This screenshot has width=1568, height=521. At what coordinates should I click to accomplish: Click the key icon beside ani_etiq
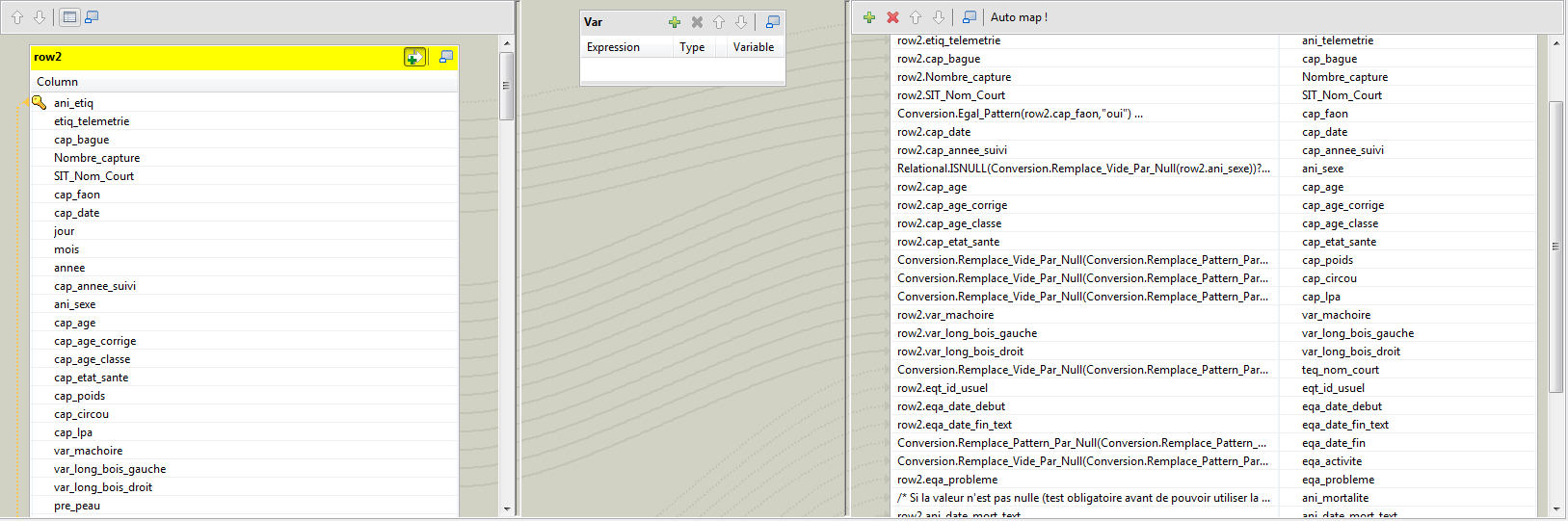coord(39,102)
